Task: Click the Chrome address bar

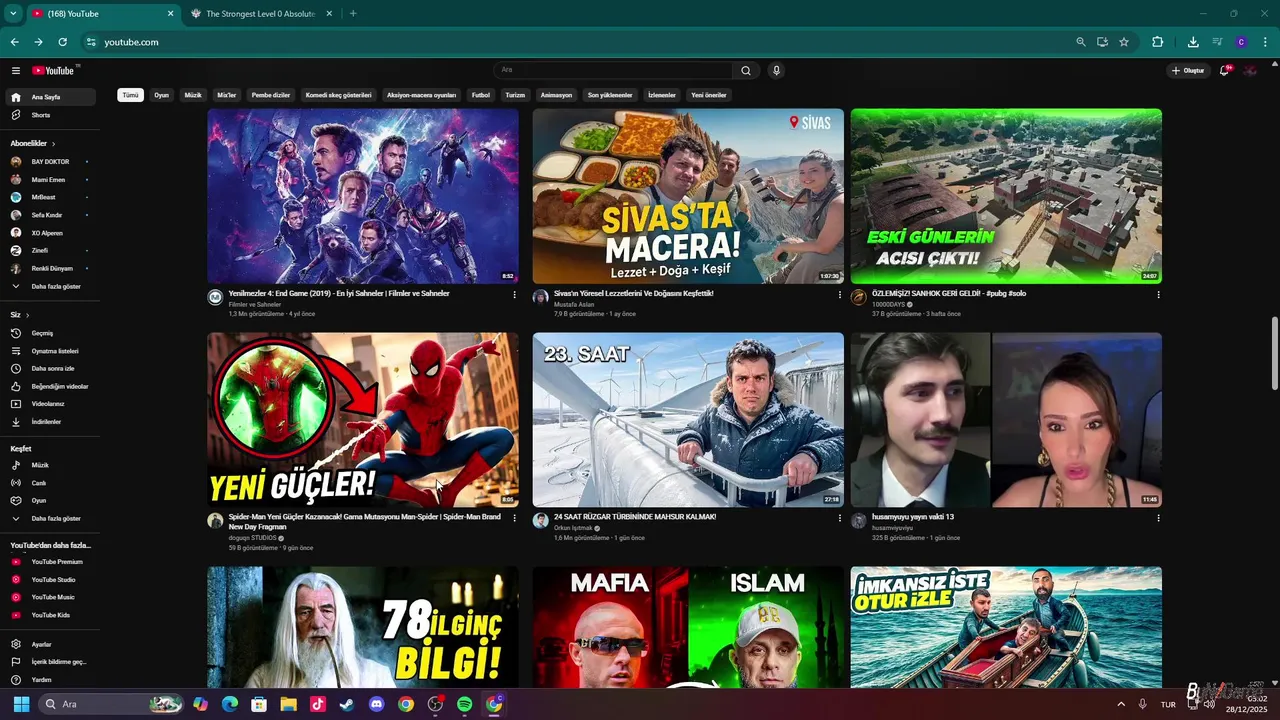Action: [x=580, y=42]
